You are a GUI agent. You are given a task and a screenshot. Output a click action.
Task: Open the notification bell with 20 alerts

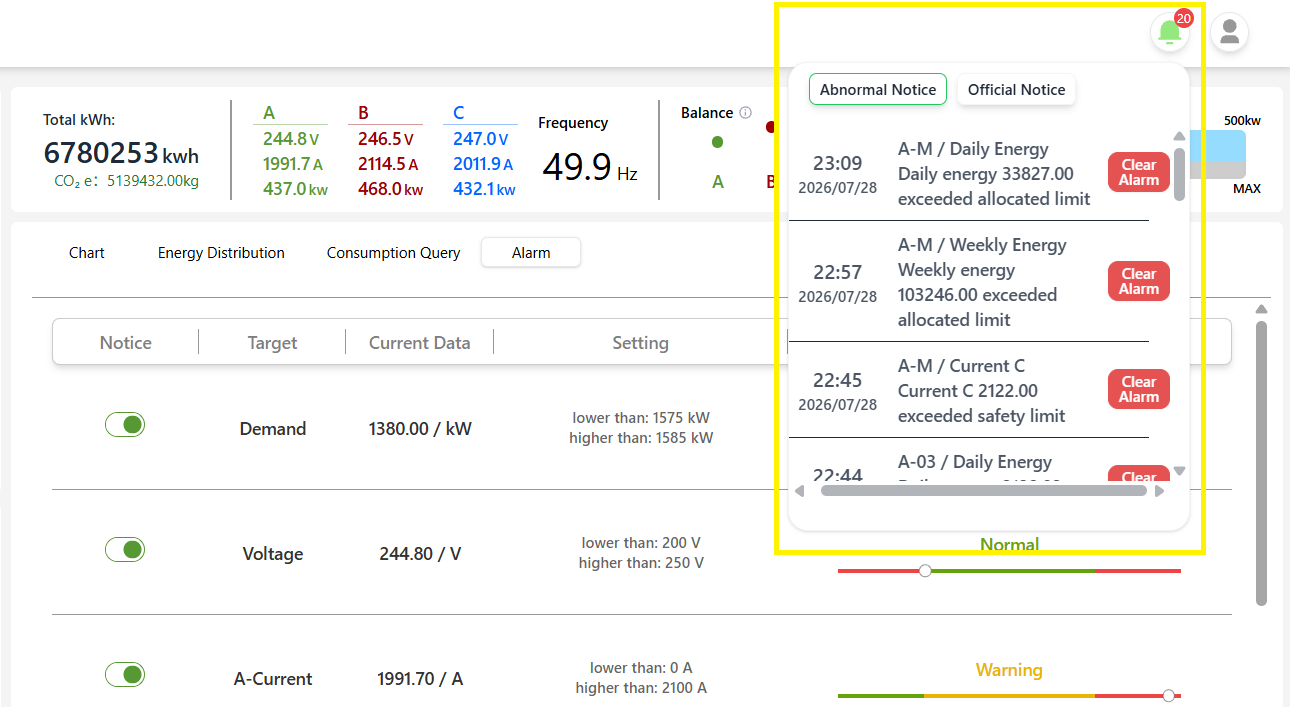click(1169, 32)
